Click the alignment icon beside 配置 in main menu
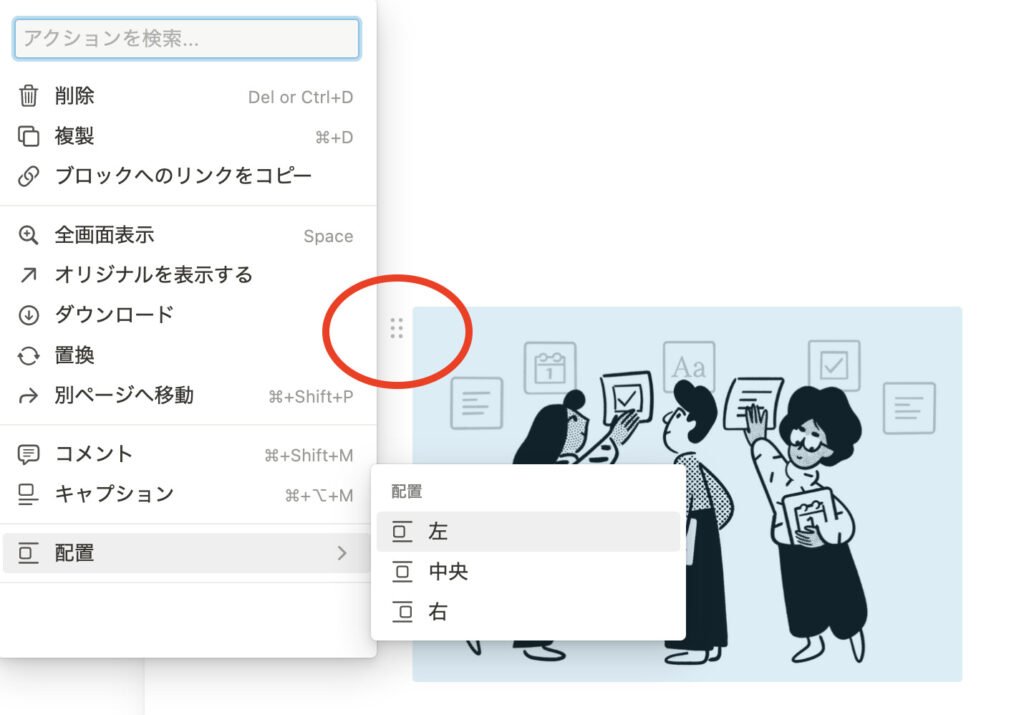This screenshot has height=715, width=1024. [x=28, y=553]
